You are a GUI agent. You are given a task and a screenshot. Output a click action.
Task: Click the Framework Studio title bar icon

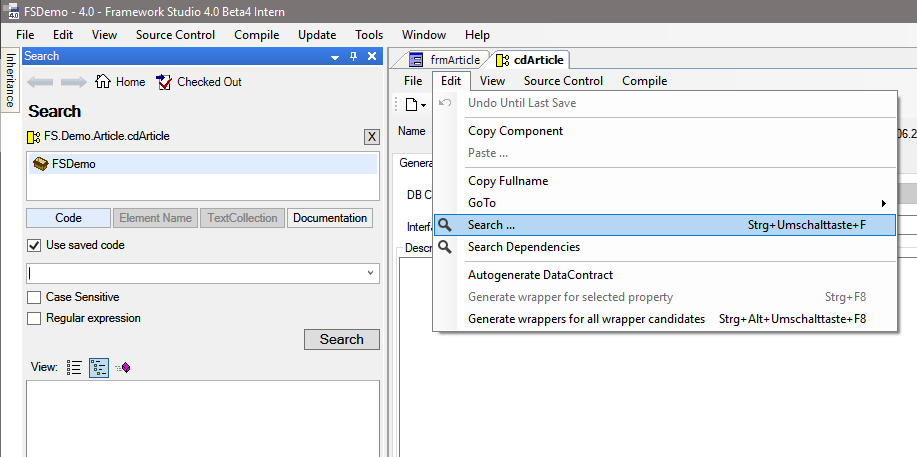click(x=12, y=11)
